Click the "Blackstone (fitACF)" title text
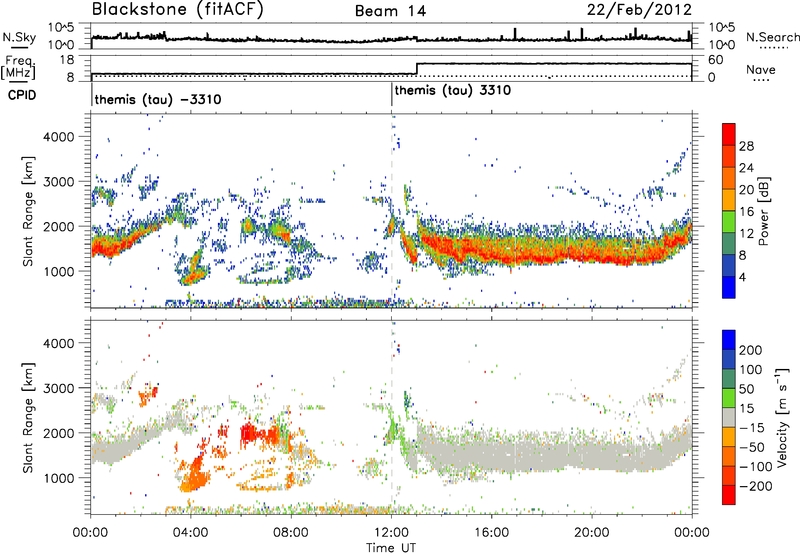 click(x=178, y=10)
